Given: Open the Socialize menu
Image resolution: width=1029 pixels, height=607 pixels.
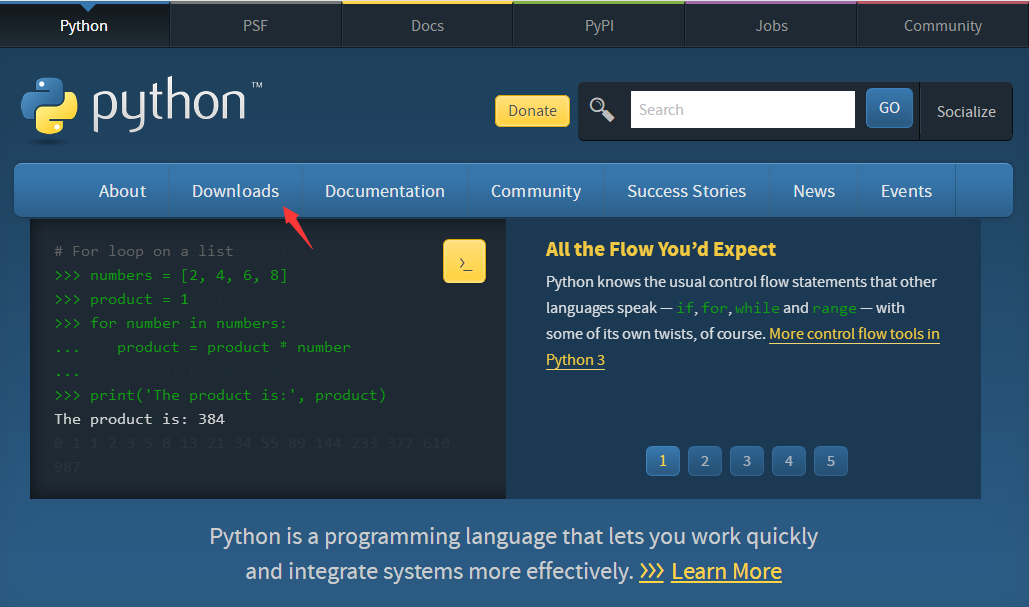Looking at the screenshot, I should [966, 112].
